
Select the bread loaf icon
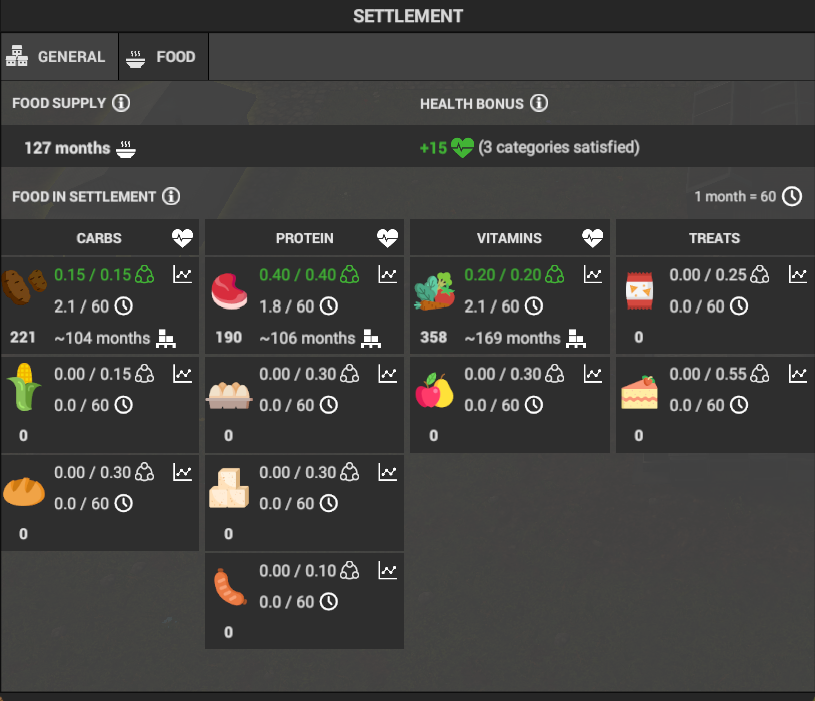point(24,492)
